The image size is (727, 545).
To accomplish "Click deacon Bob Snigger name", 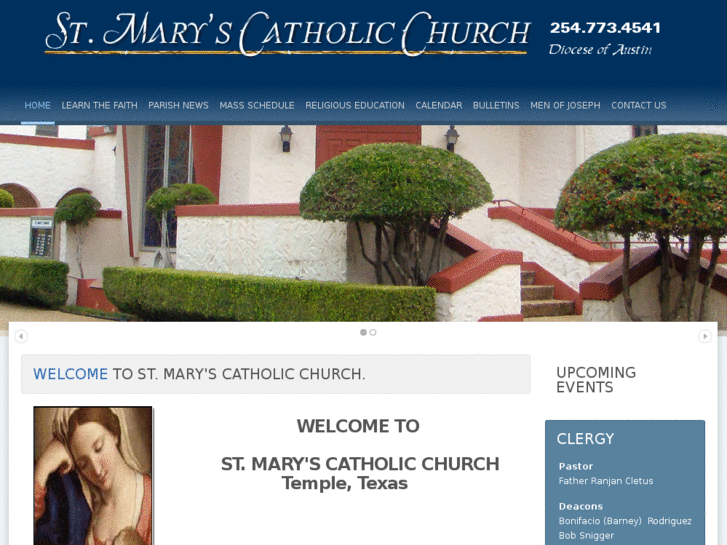I will coord(586,535).
